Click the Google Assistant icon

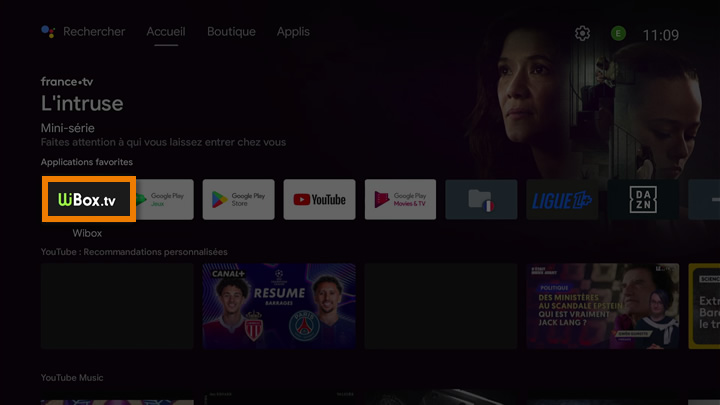(x=48, y=32)
